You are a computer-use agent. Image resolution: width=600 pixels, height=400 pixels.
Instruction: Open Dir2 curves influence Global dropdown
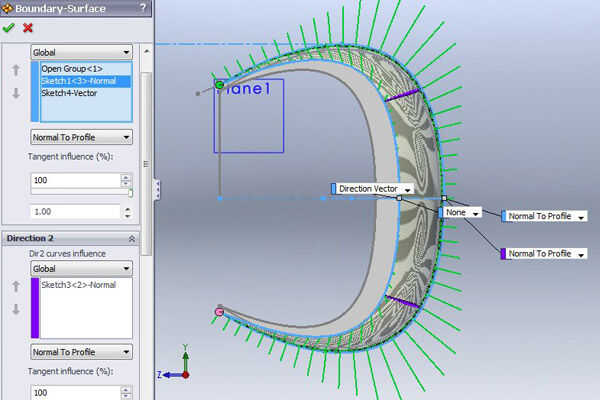82,268
